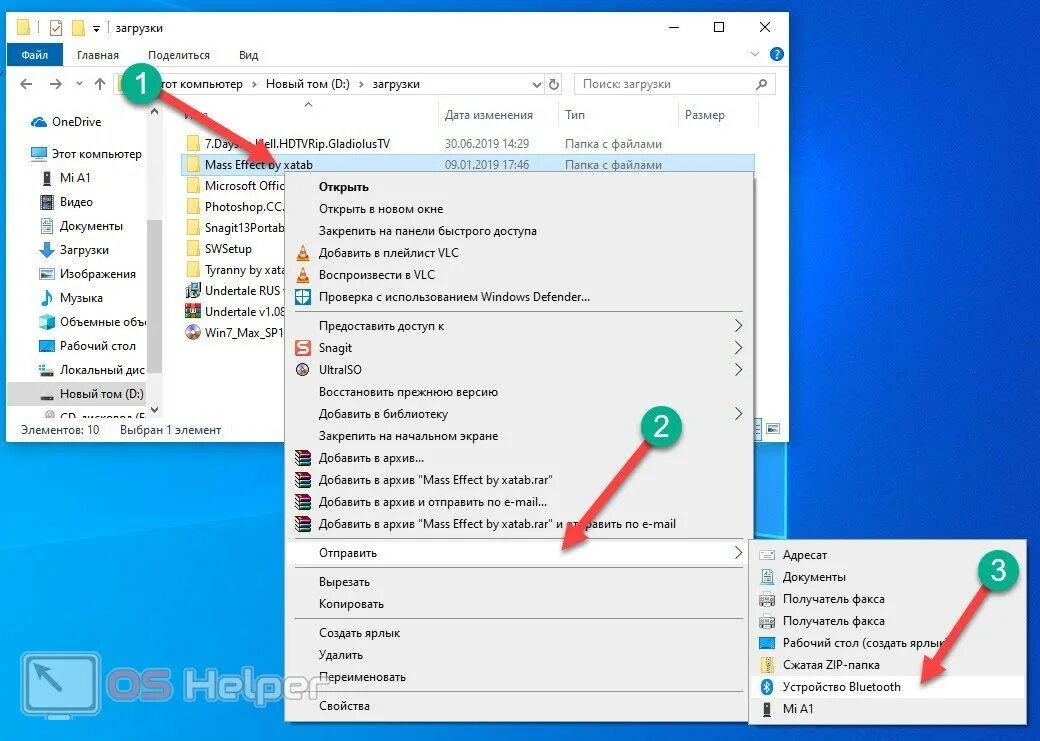Click the Snagit icon in the context menu

point(302,348)
